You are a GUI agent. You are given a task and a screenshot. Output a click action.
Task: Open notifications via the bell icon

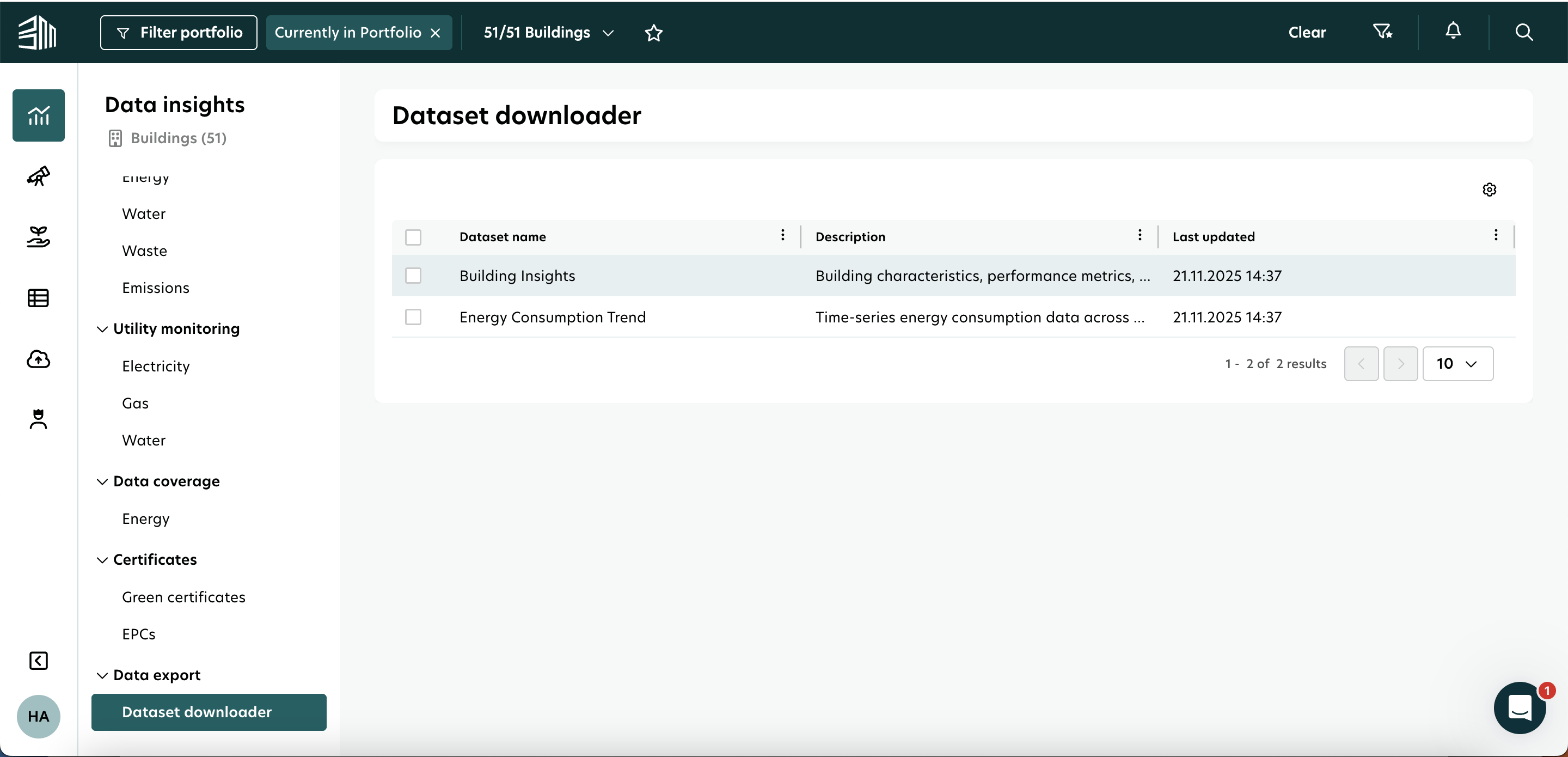pyautogui.click(x=1453, y=32)
